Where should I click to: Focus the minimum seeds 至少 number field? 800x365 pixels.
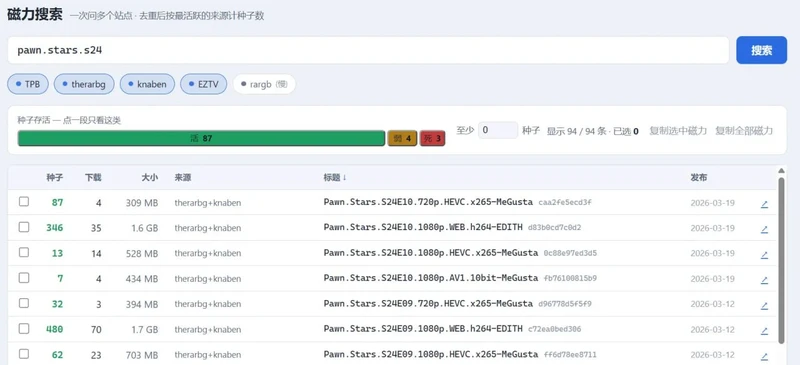[x=498, y=130]
